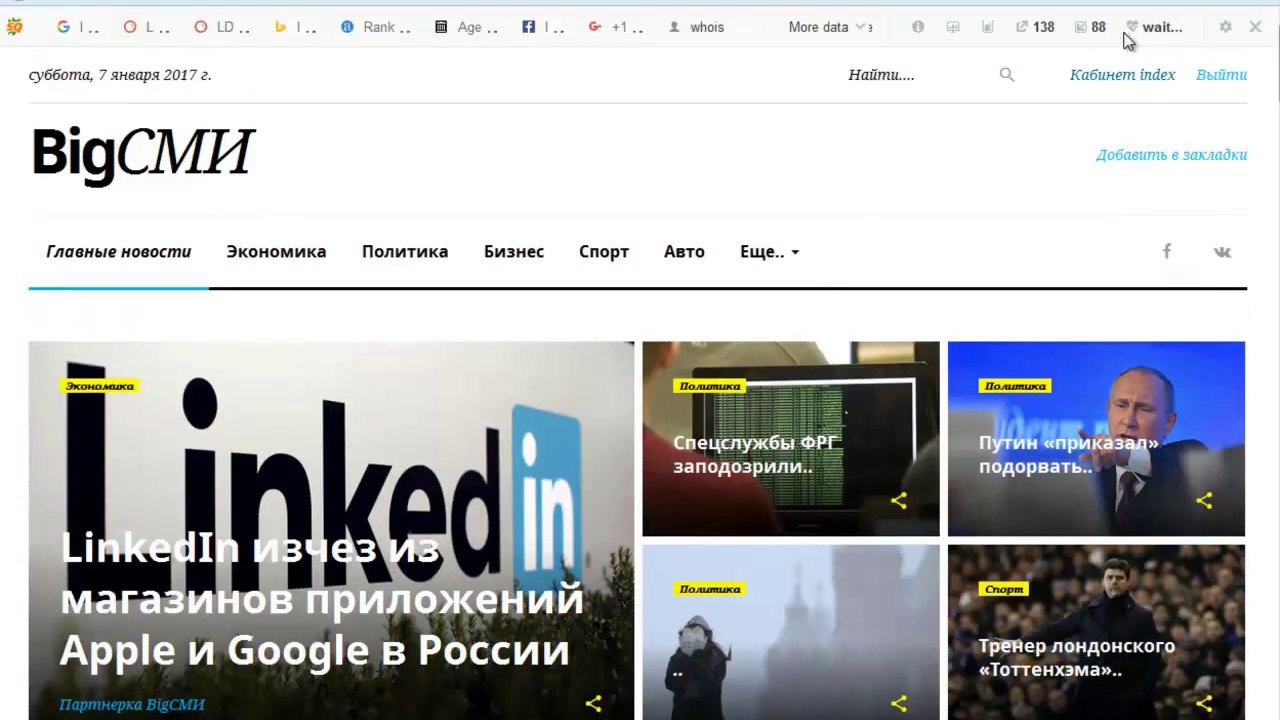The image size is (1280, 720).
Task: Click the search magnifier icon
Action: coord(1007,74)
